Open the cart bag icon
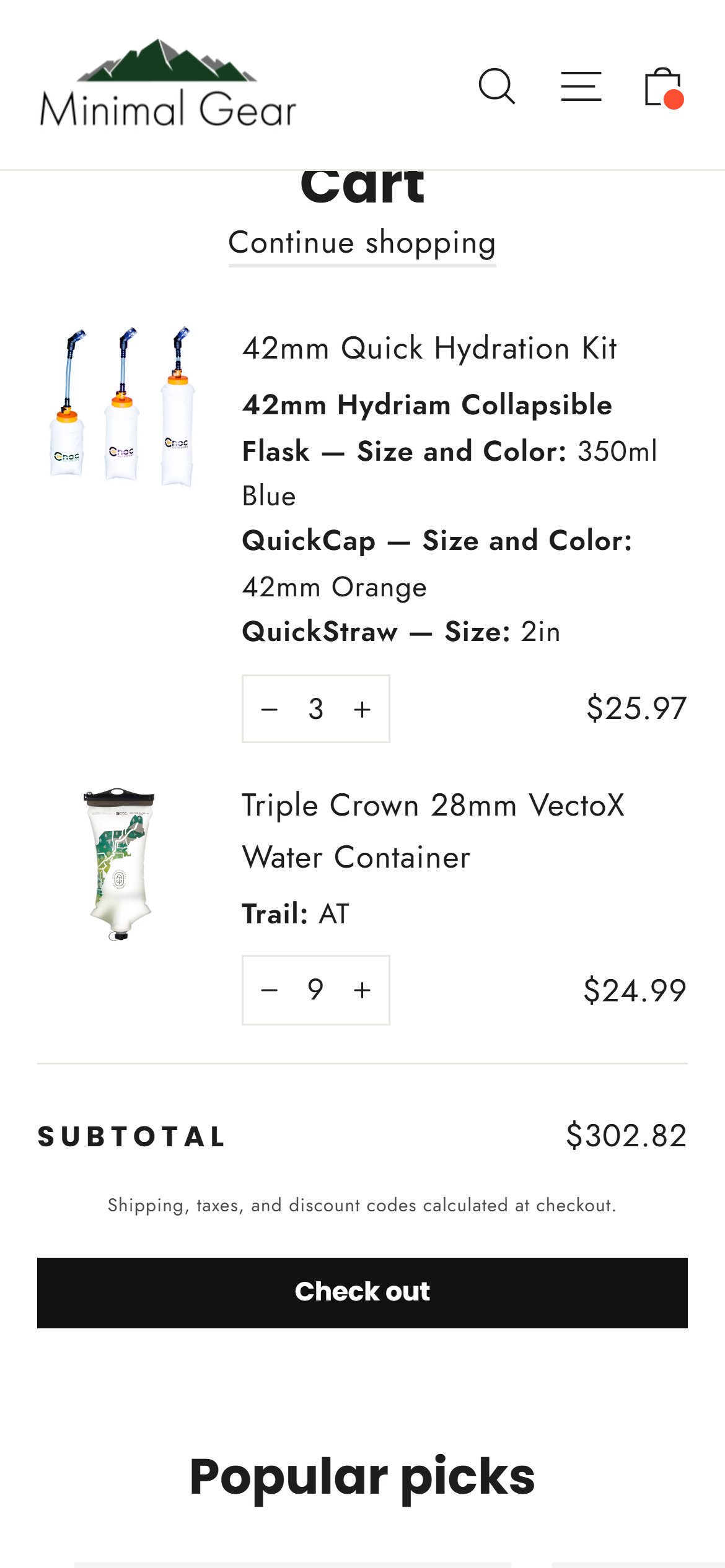This screenshot has width=725, height=1568. point(664,87)
